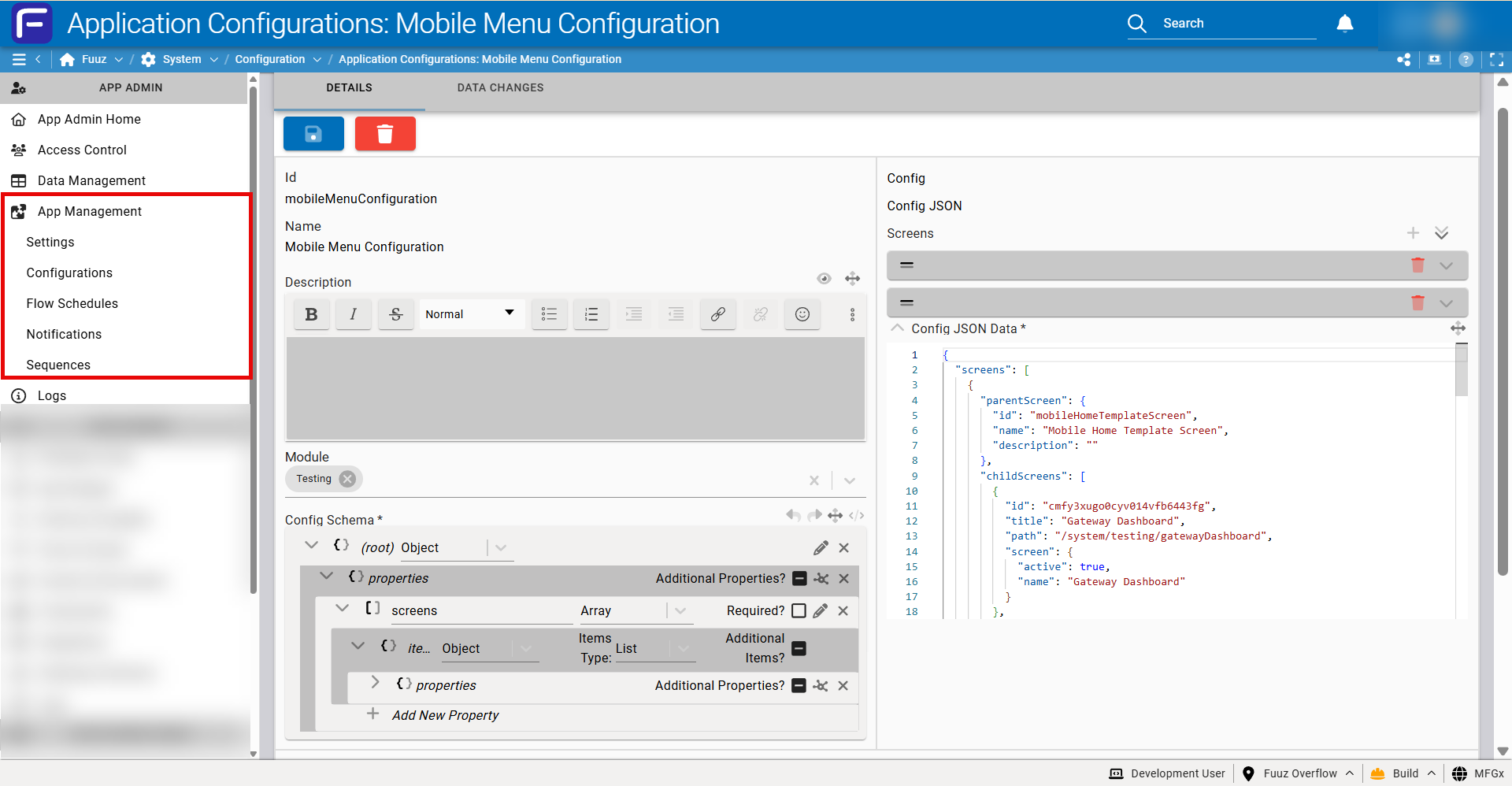Insert a link using the link icon
Viewport: 1512px width, 786px height.
click(717, 314)
